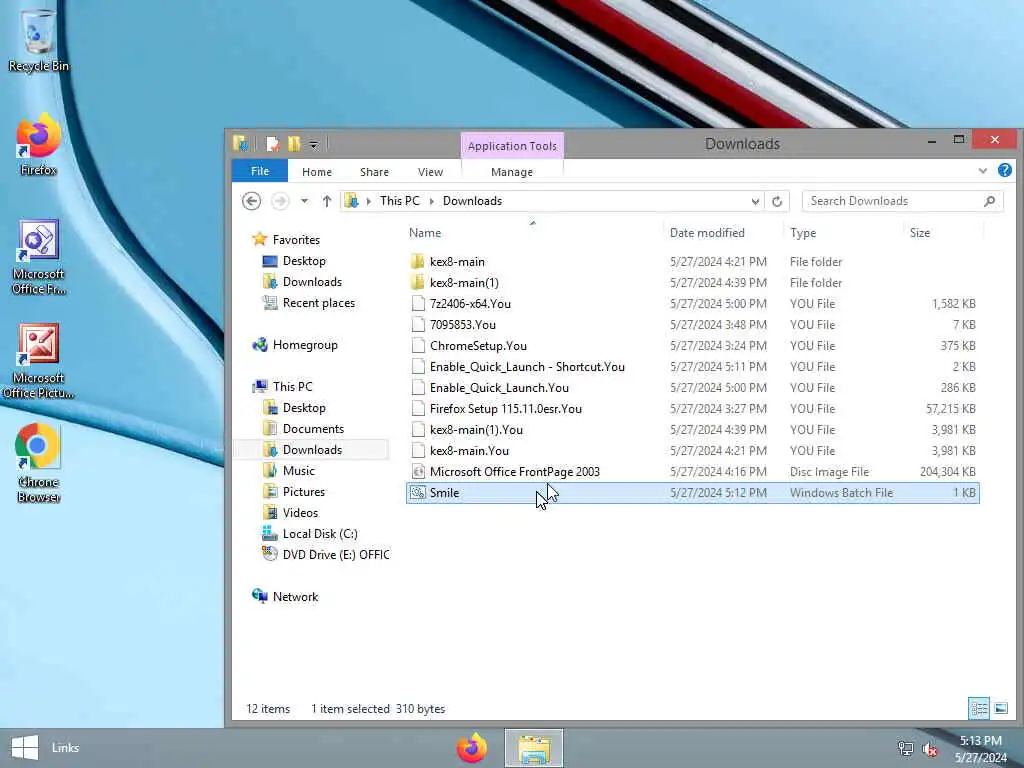Go up one folder level
This screenshot has width=1024, height=768.
click(327, 200)
